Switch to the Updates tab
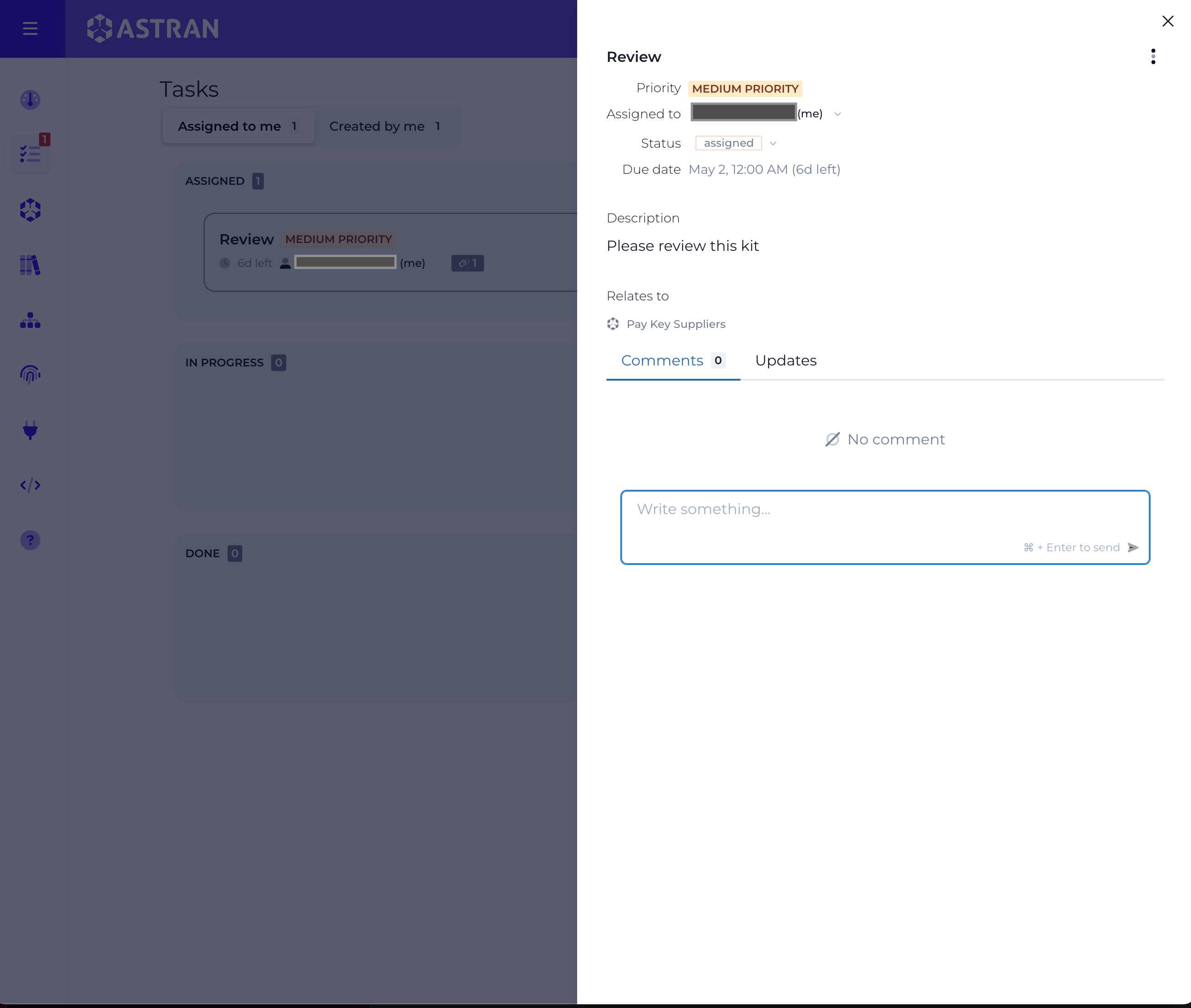 coord(786,360)
